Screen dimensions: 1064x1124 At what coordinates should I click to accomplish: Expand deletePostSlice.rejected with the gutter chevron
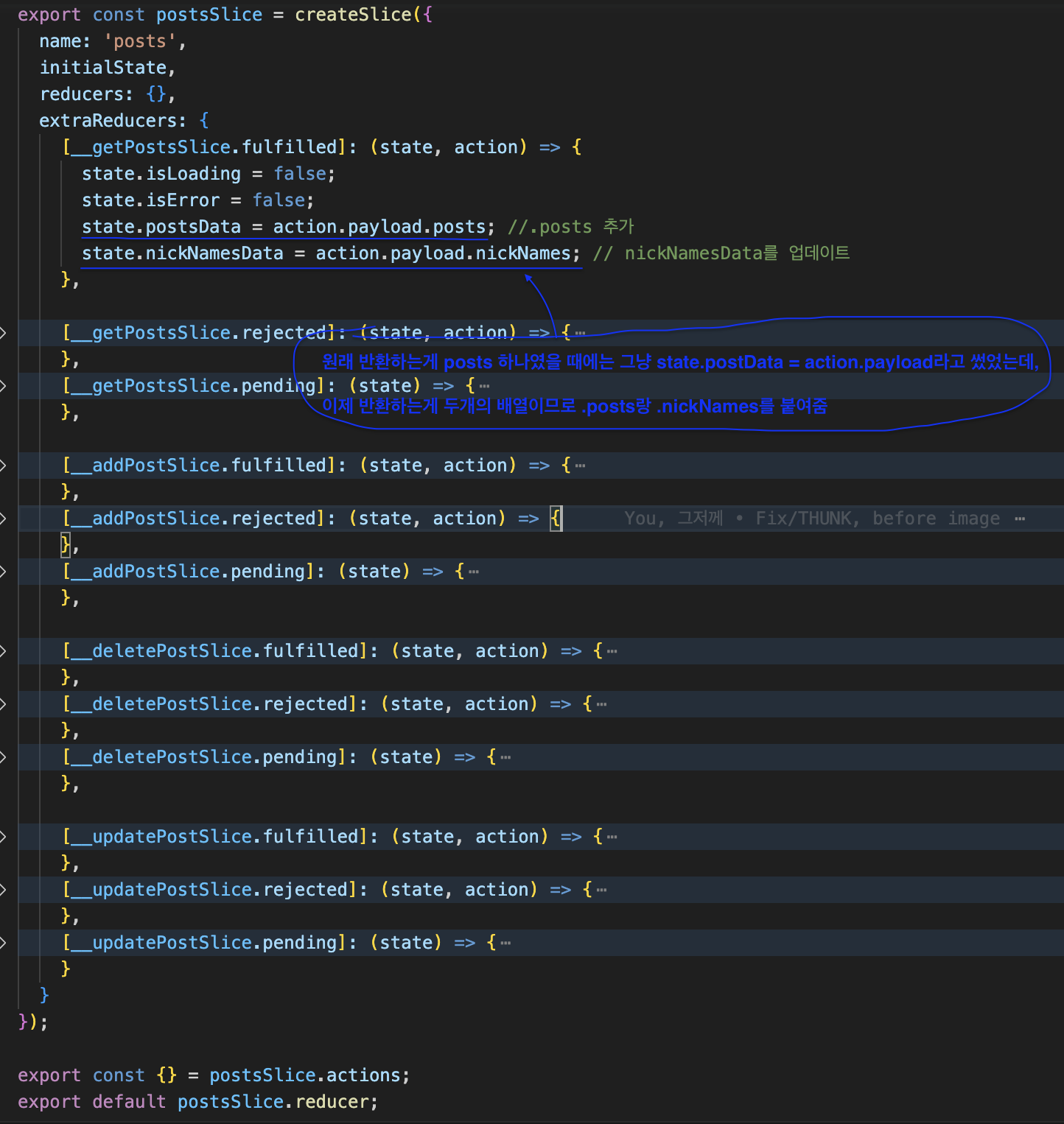(3, 704)
